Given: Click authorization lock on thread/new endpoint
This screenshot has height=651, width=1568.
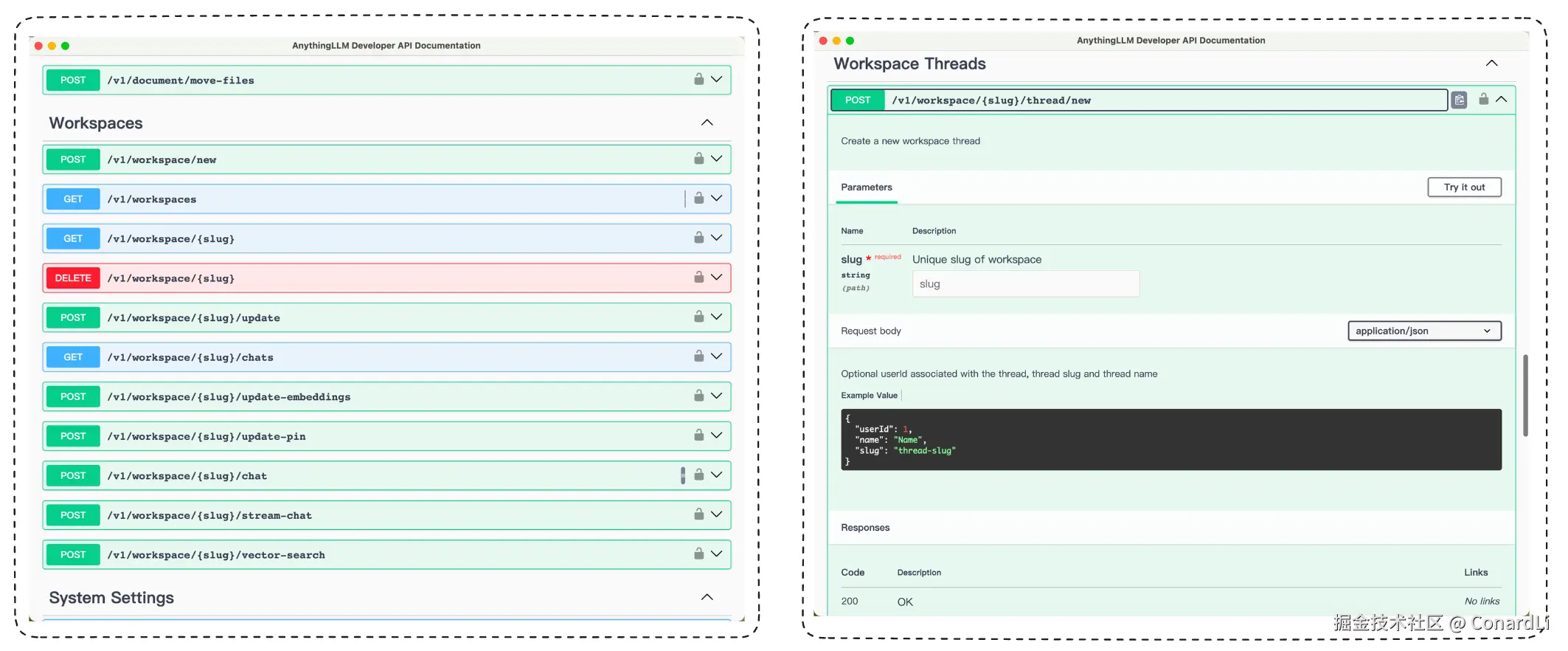Looking at the screenshot, I should coord(1483,99).
